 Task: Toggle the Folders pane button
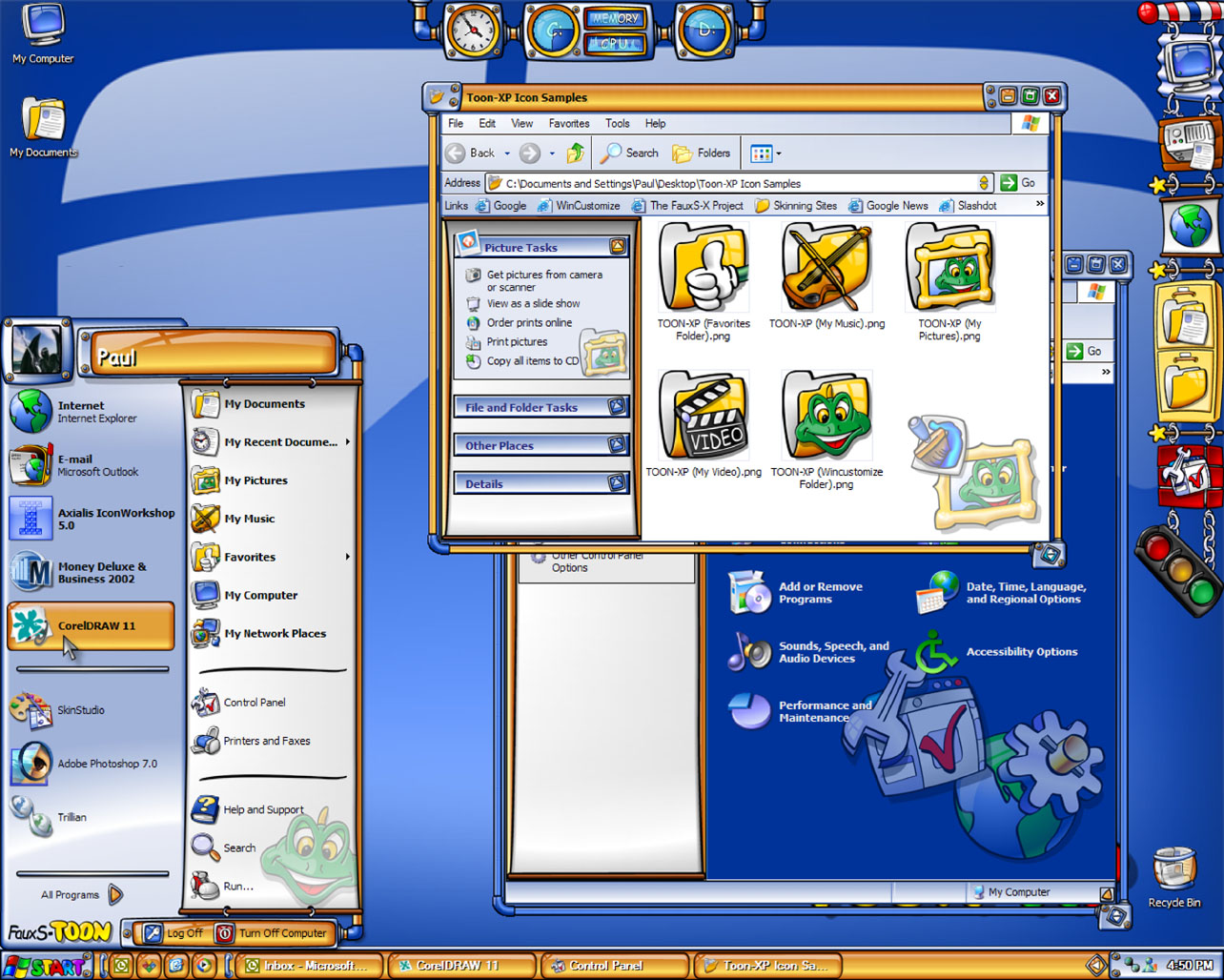[702, 153]
